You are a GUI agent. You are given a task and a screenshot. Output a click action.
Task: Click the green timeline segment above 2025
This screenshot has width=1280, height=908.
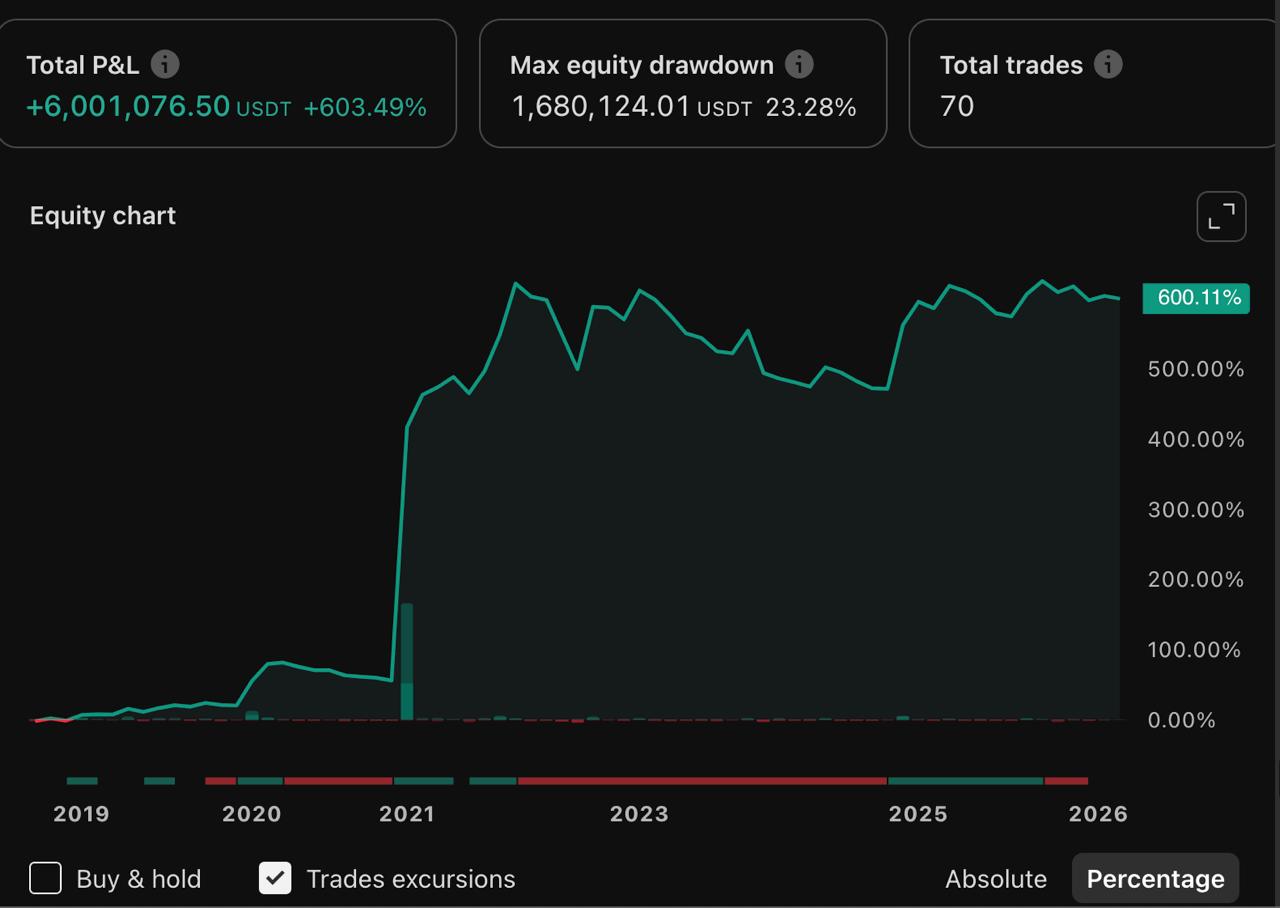point(965,780)
